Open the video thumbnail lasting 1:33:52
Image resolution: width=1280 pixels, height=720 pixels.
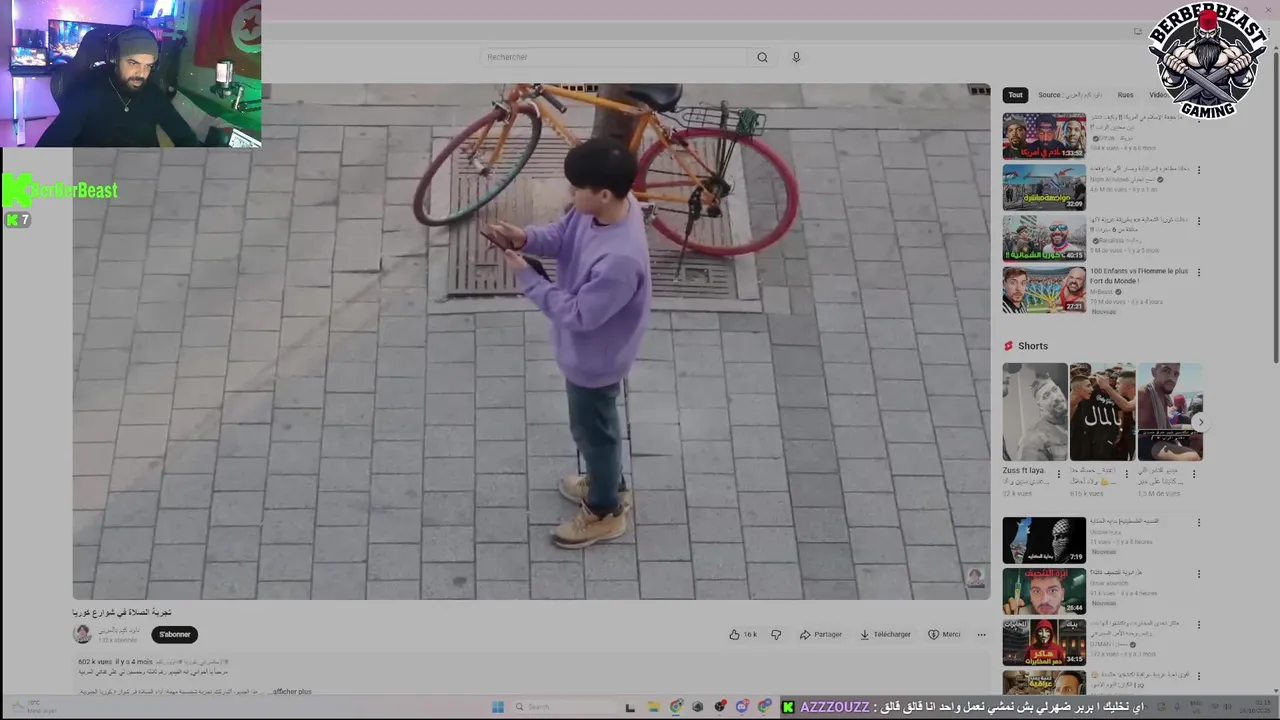[x=1044, y=135]
